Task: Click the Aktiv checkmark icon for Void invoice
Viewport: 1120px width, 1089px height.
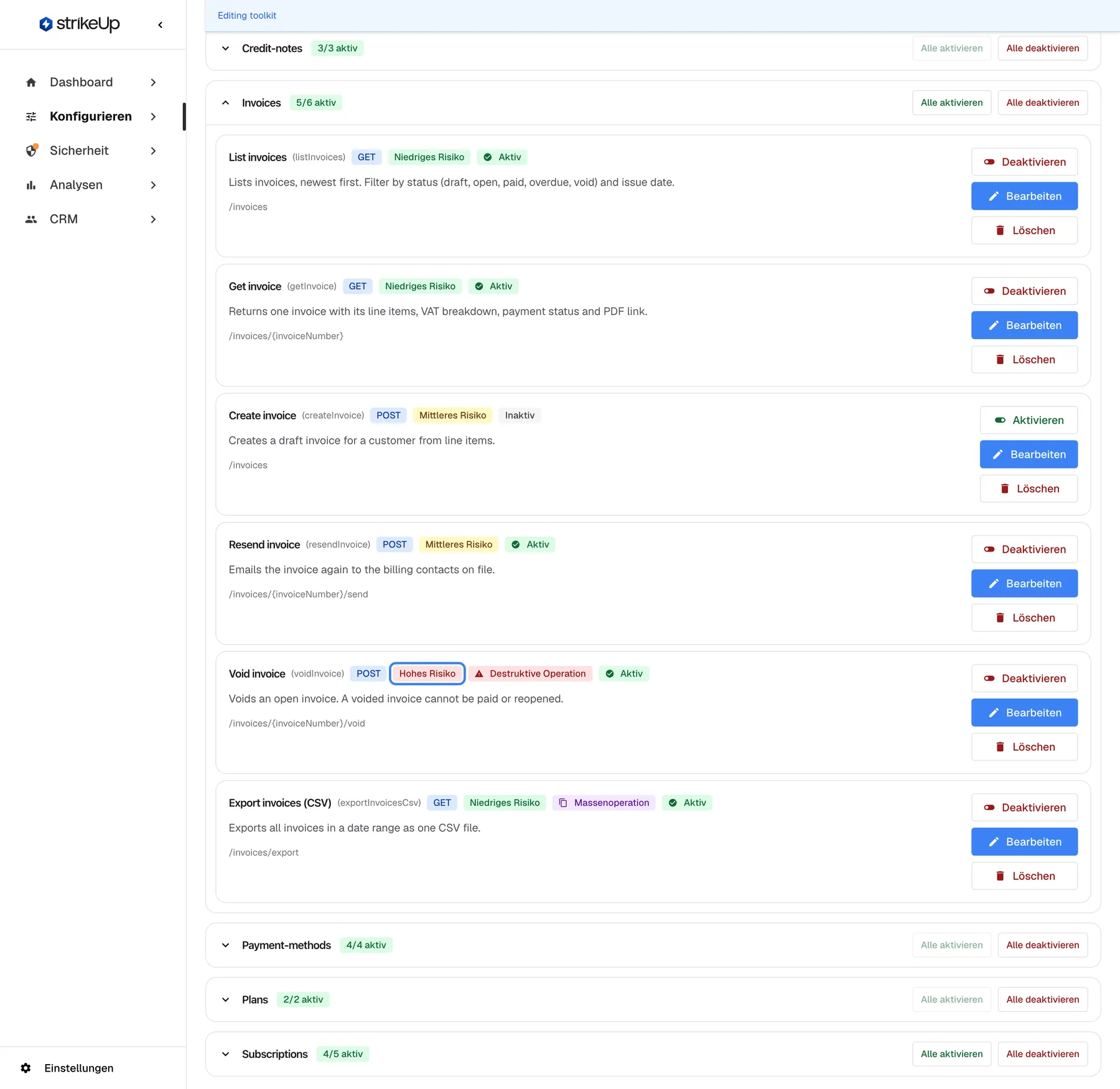Action: 610,674
